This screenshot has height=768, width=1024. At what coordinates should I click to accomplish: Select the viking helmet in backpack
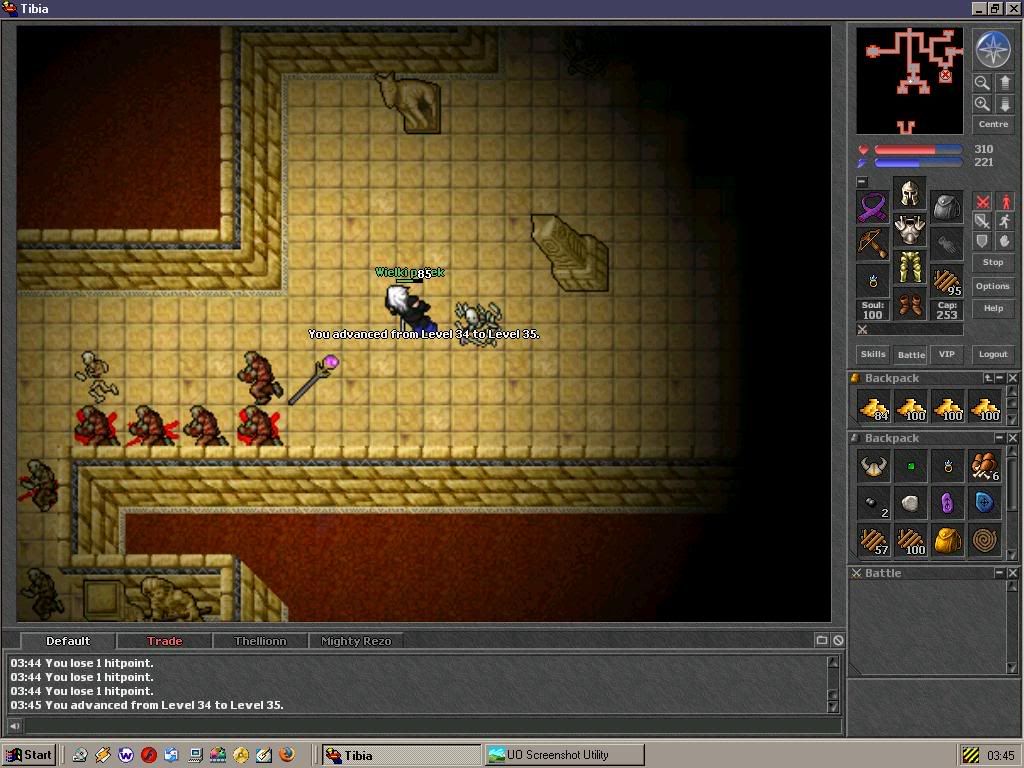[x=873, y=466]
